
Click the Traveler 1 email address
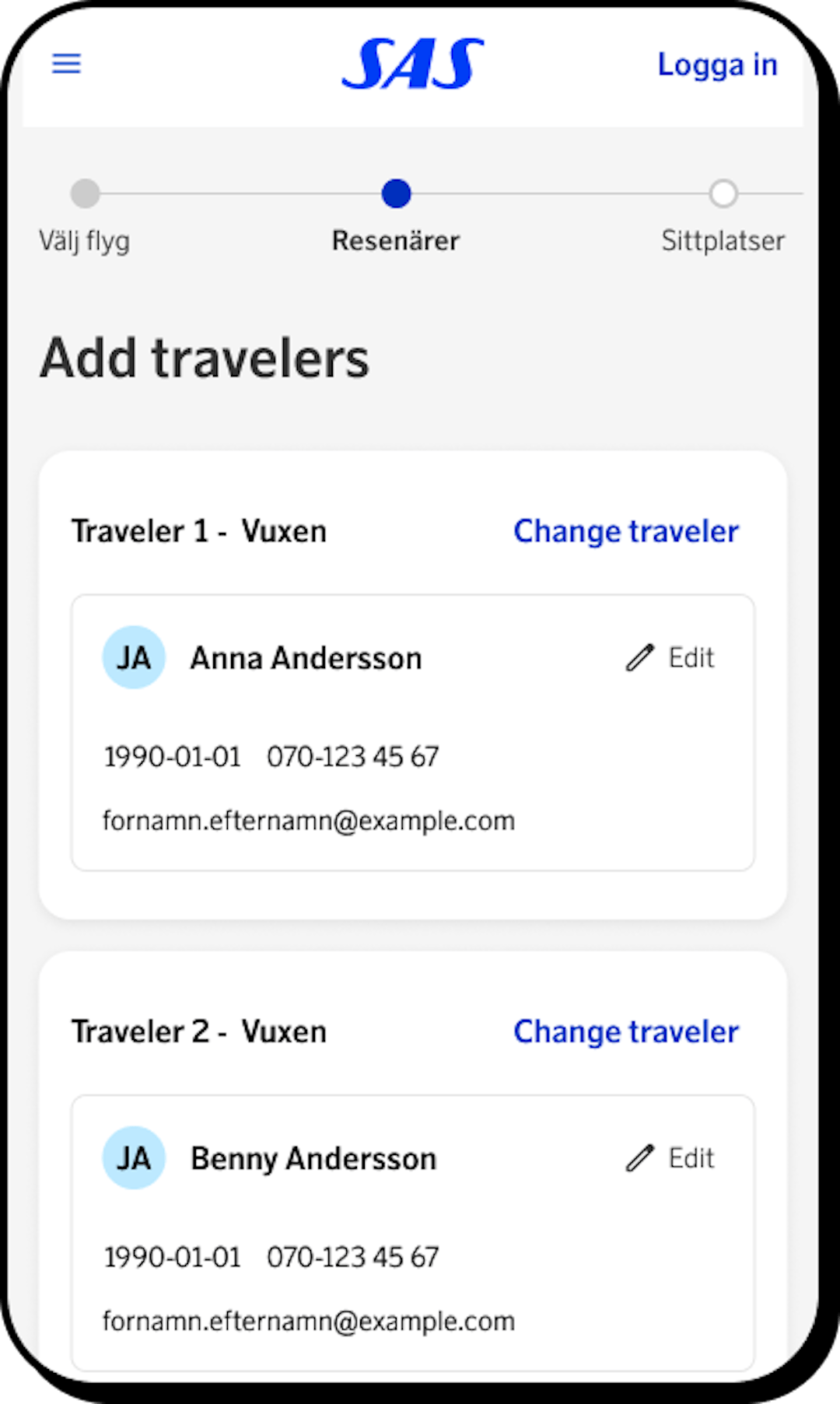point(309,821)
